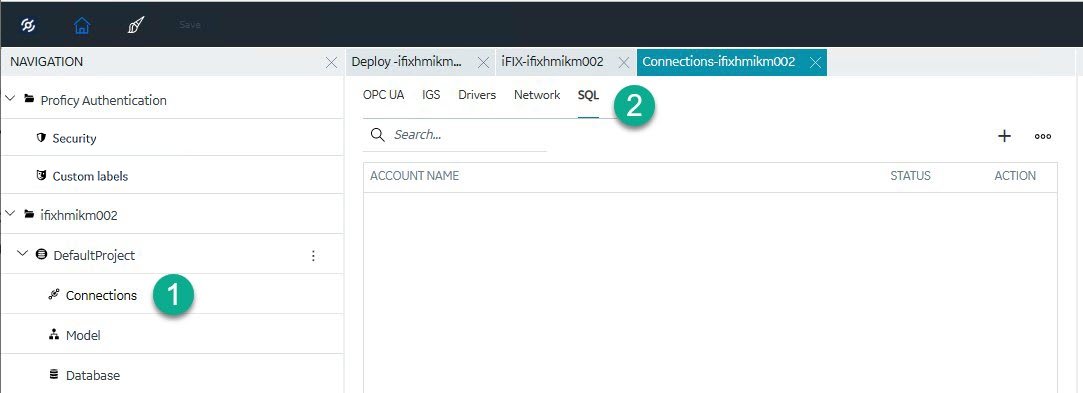Click the Proficy Authentication folder icon

coord(29,99)
